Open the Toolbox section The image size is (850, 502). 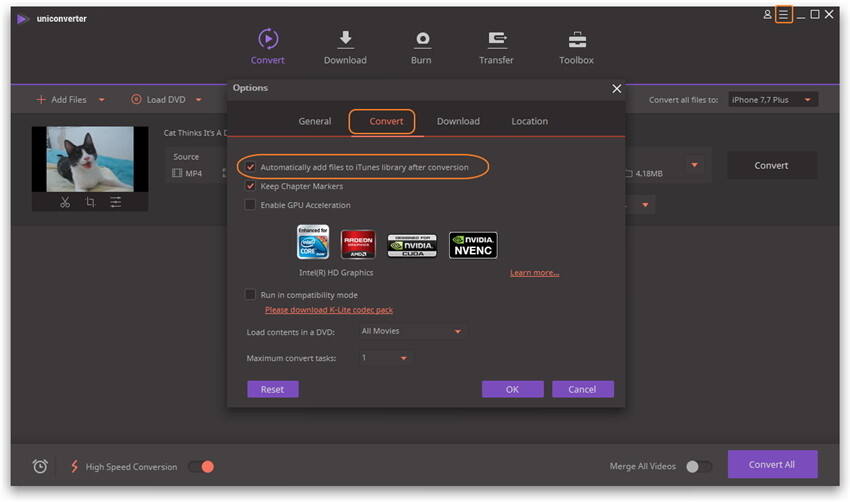click(576, 47)
